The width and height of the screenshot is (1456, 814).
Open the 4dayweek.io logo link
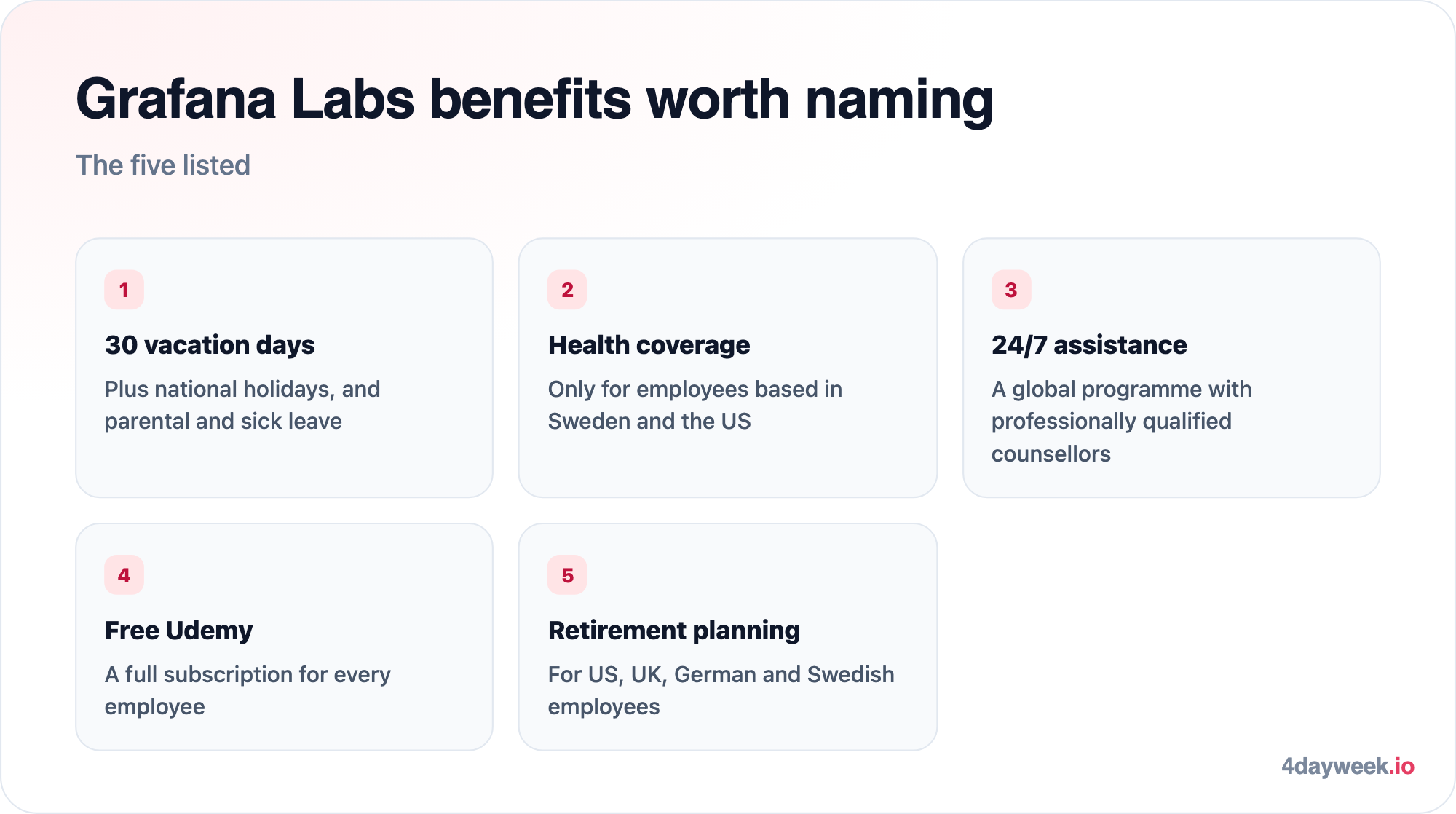tap(1348, 767)
